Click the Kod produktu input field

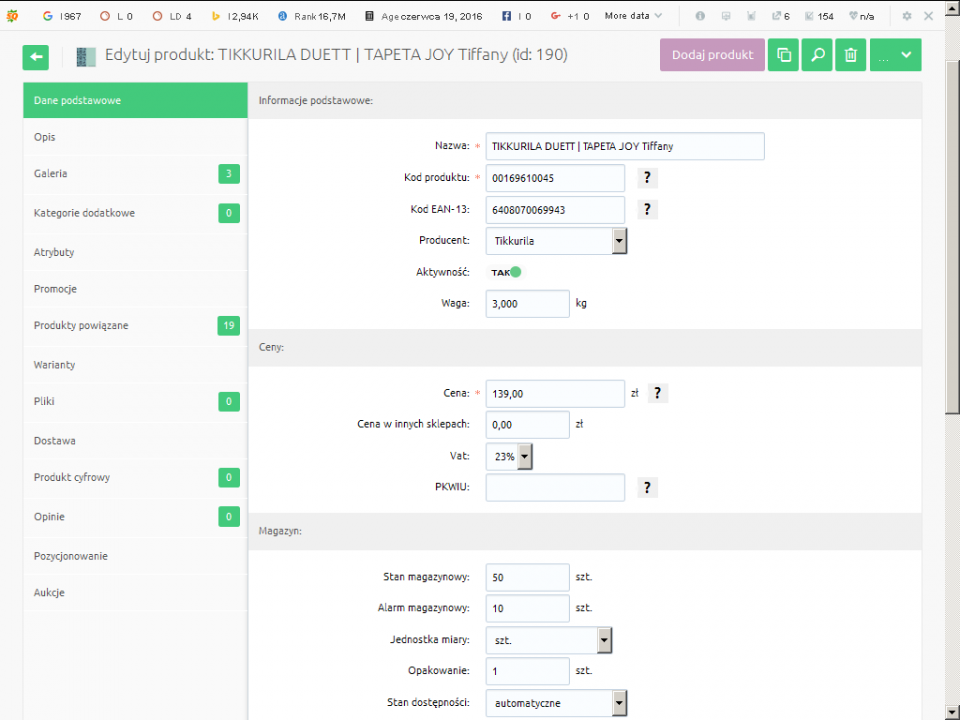(x=555, y=178)
